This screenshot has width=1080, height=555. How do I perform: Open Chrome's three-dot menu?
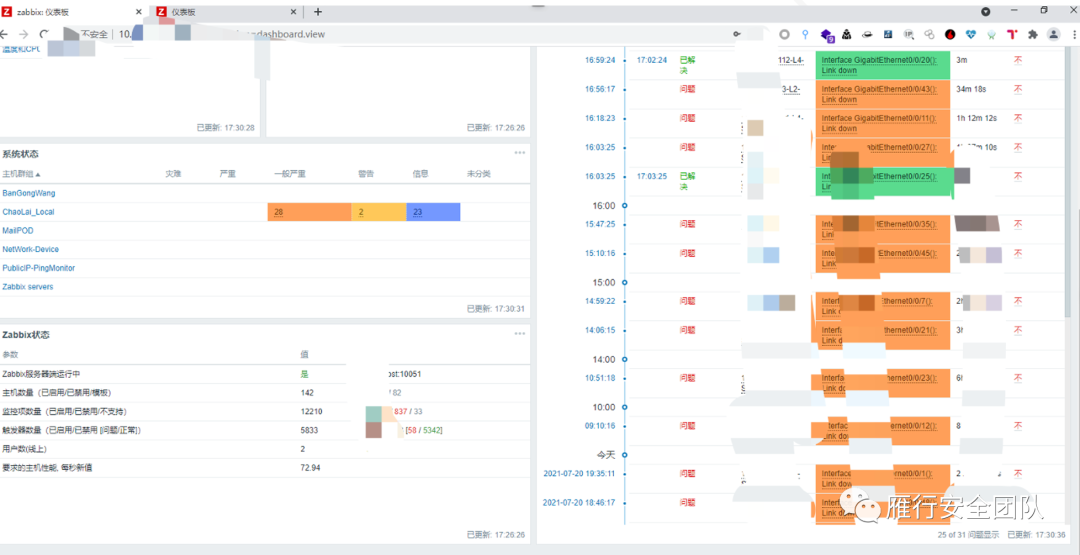1073,34
